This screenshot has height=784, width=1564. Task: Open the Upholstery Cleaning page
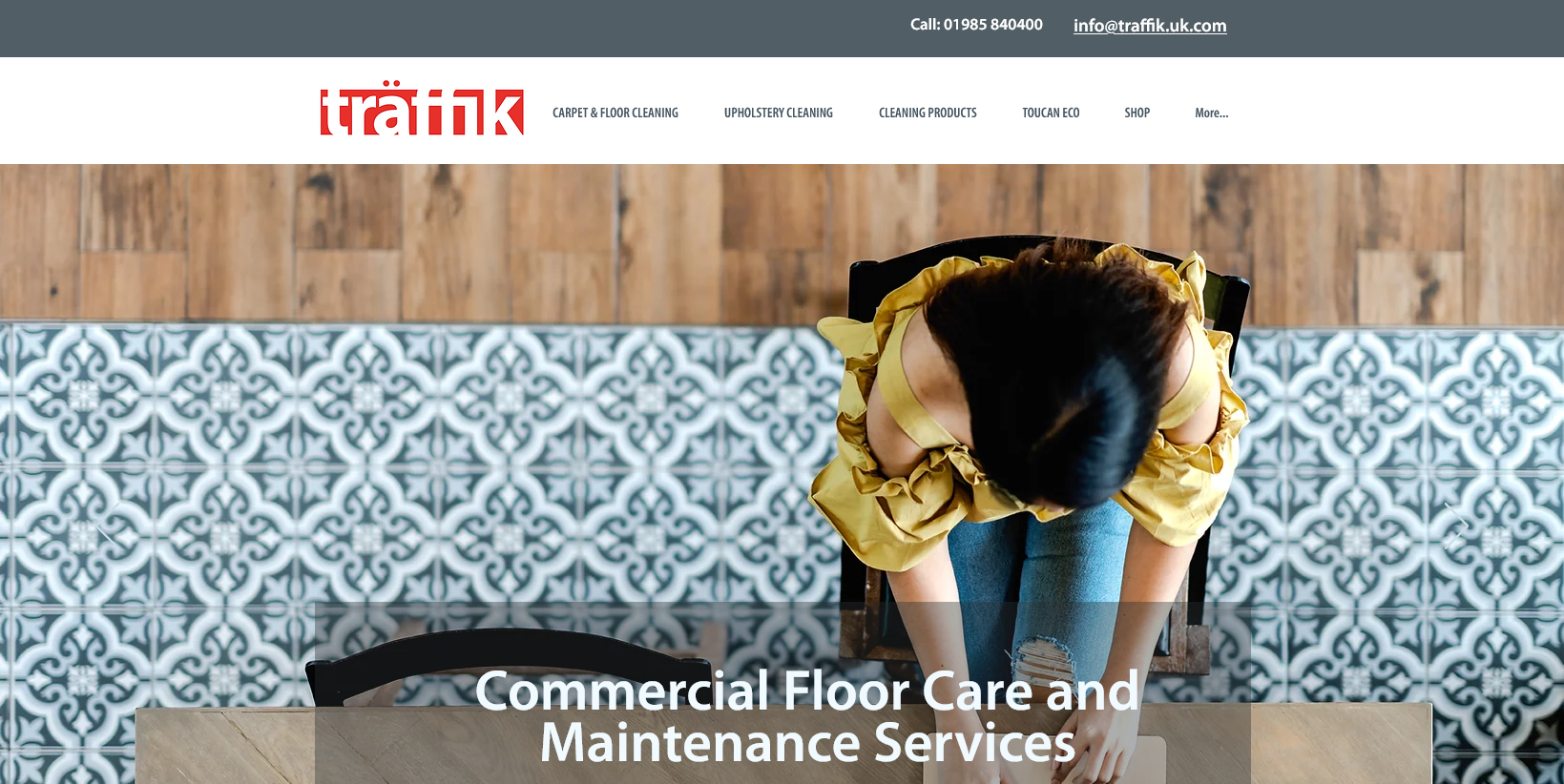click(779, 113)
